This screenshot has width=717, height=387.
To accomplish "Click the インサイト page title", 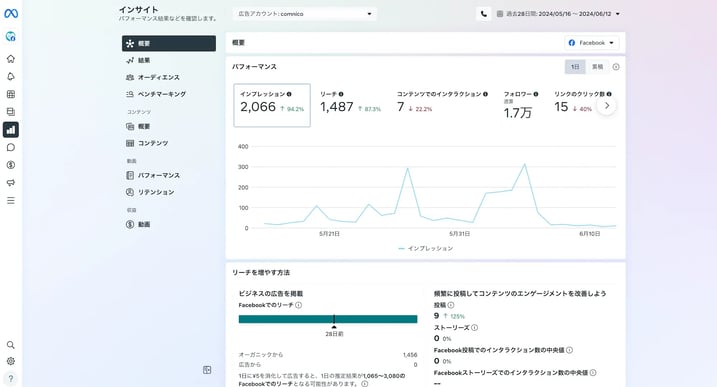I will (139, 10).
